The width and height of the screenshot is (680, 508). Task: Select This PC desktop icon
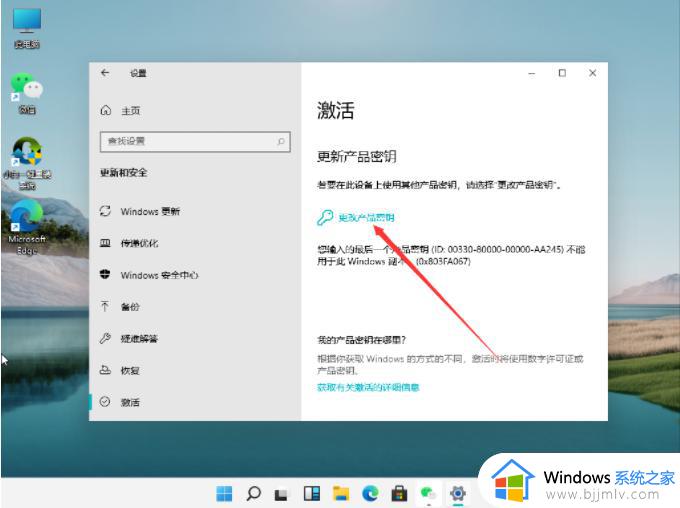pos(27,28)
